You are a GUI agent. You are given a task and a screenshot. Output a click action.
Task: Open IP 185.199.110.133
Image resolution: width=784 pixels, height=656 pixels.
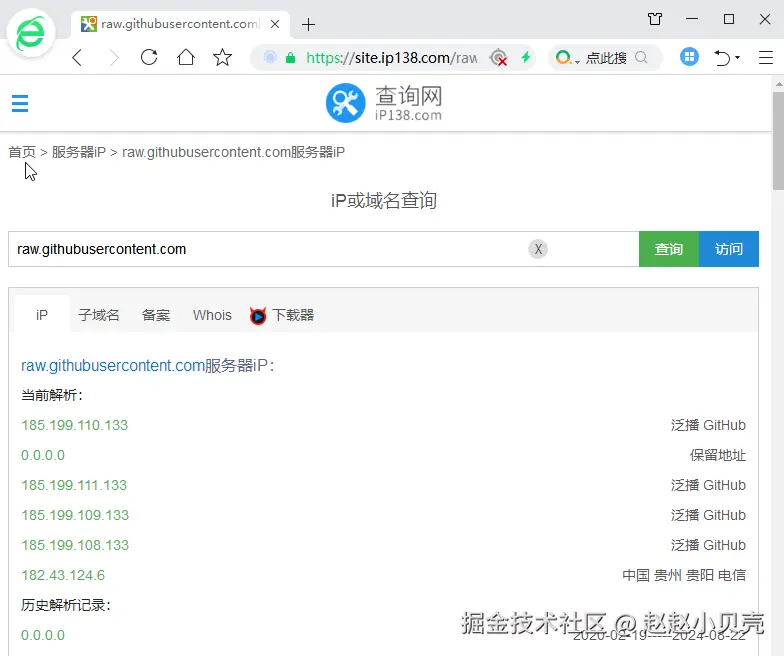pos(74,425)
